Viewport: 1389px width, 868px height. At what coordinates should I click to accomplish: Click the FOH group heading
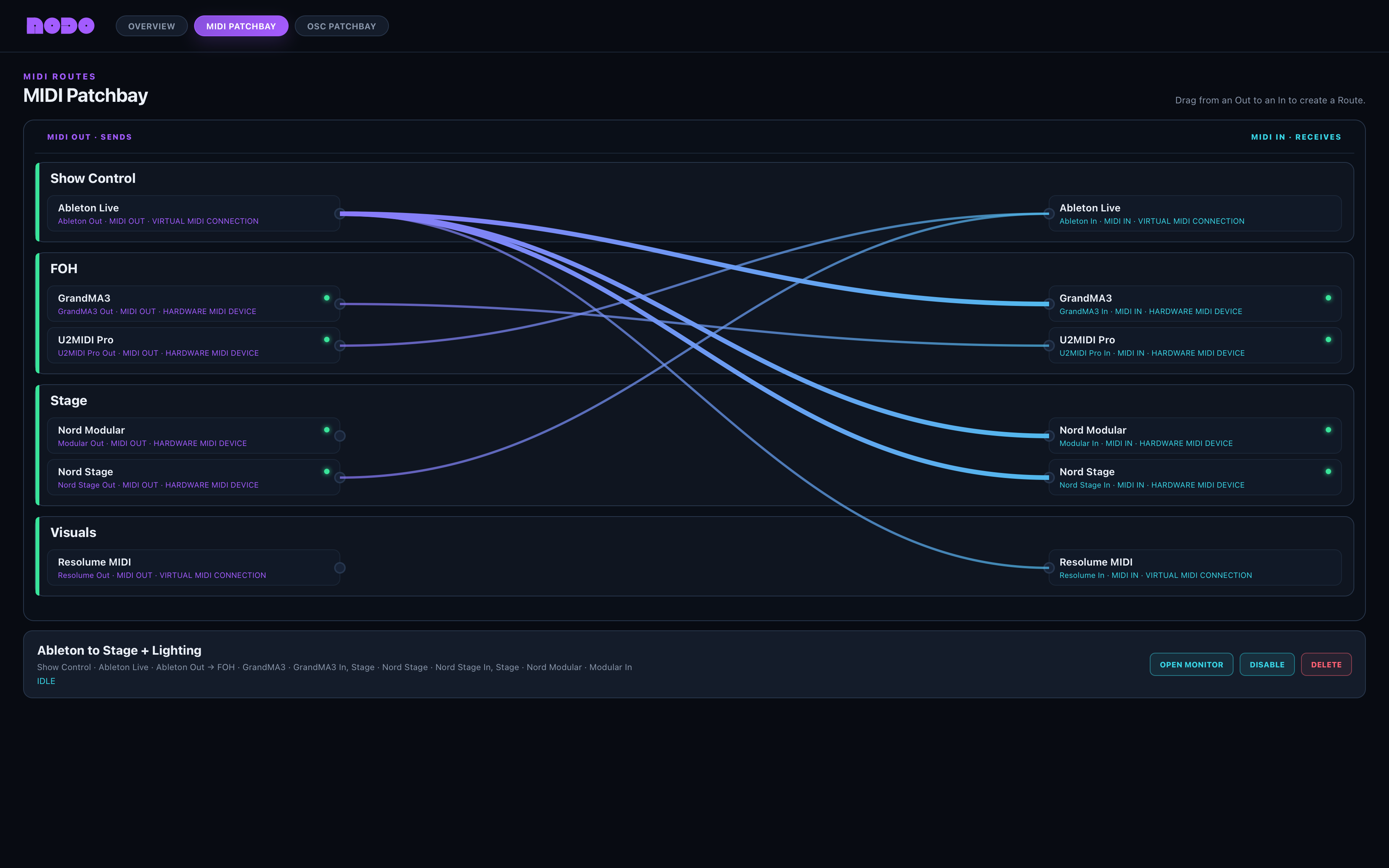[64, 269]
